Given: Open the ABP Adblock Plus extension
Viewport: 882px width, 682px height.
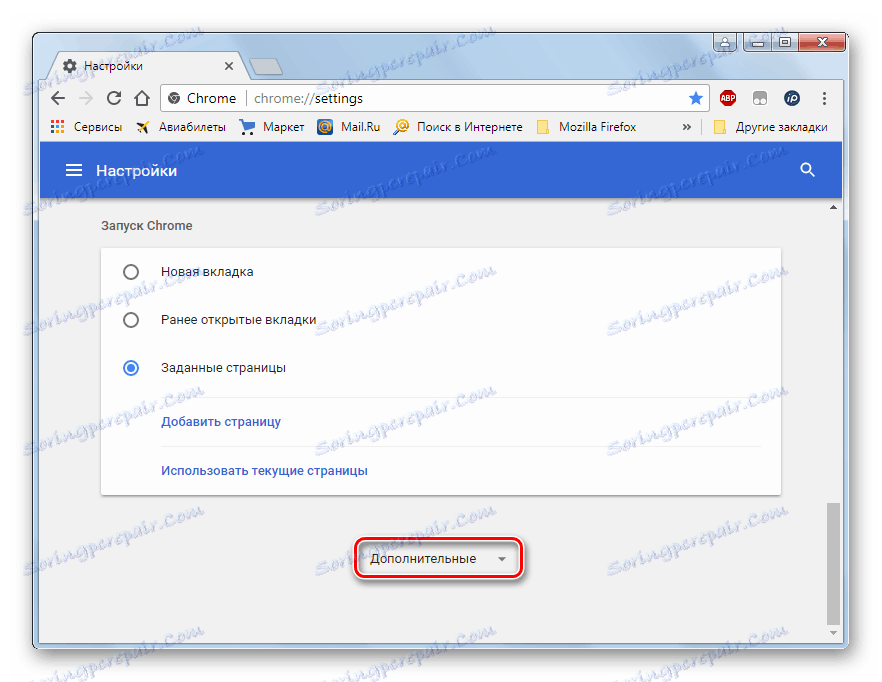Looking at the screenshot, I should pyautogui.click(x=728, y=98).
